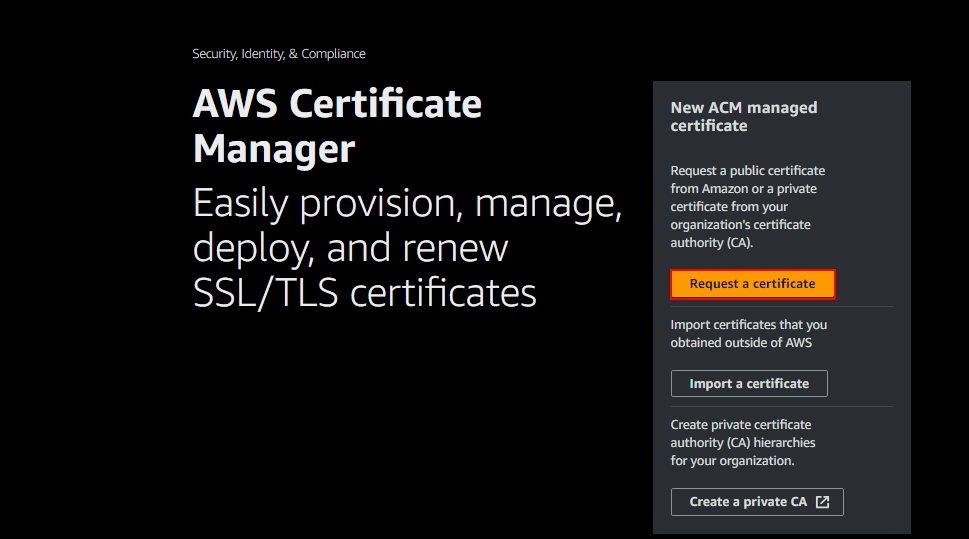The width and height of the screenshot is (969, 539).
Task: Select the Security, Identity, & Compliance label
Action: (278, 54)
